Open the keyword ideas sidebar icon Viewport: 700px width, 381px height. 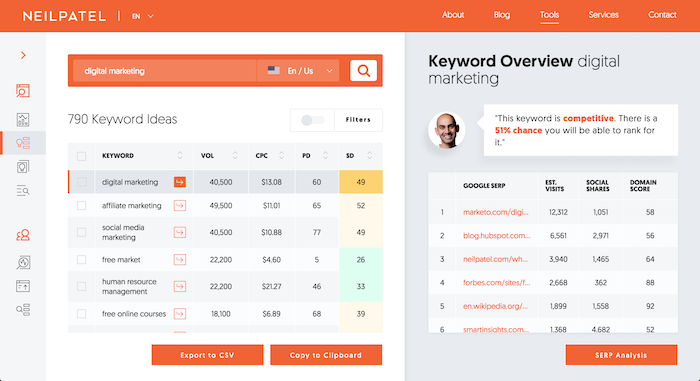click(23, 143)
